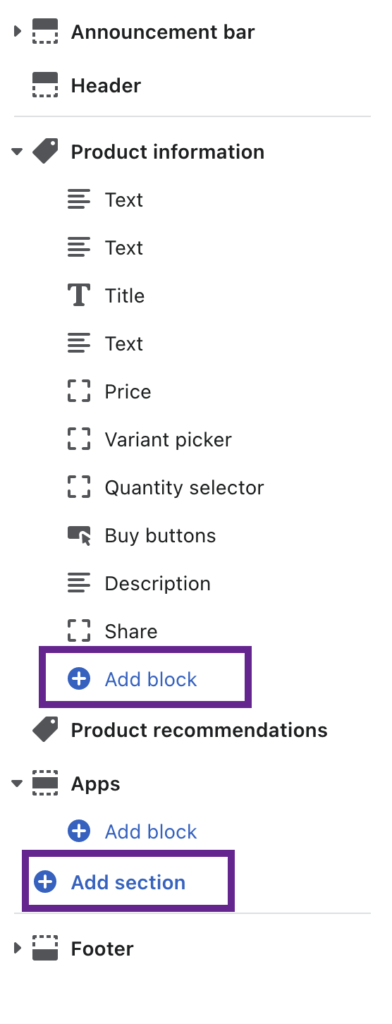This screenshot has width=392, height=1024.
Task: Collapse the Product information section
Action: 17,152
